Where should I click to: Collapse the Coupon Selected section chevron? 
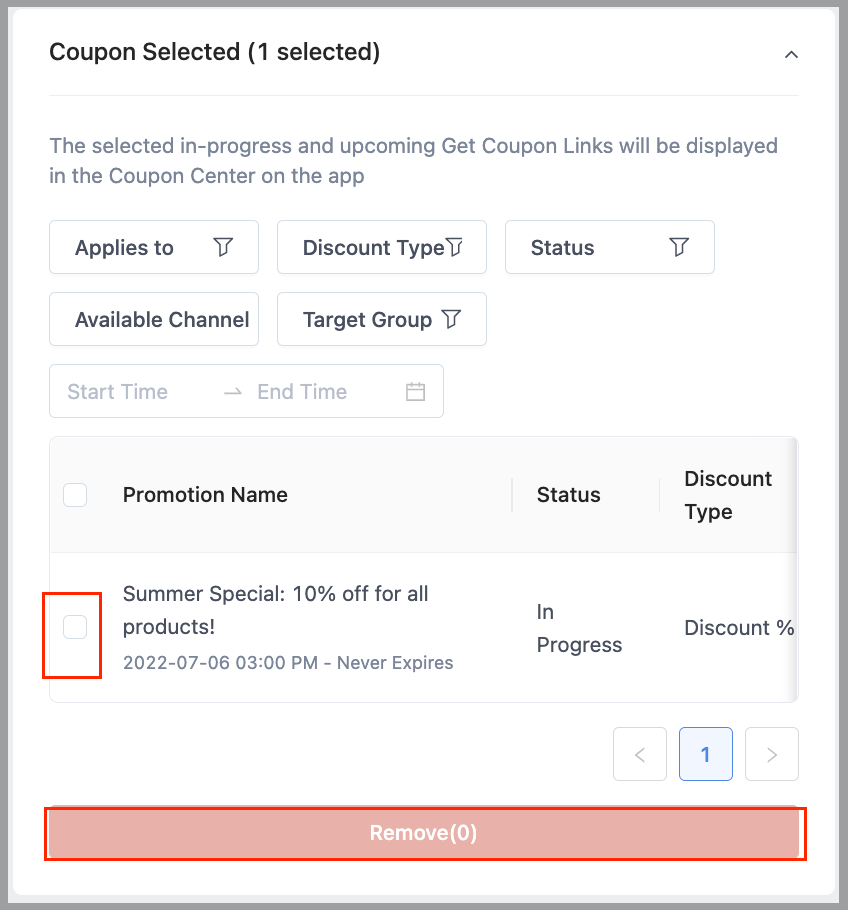click(x=791, y=55)
